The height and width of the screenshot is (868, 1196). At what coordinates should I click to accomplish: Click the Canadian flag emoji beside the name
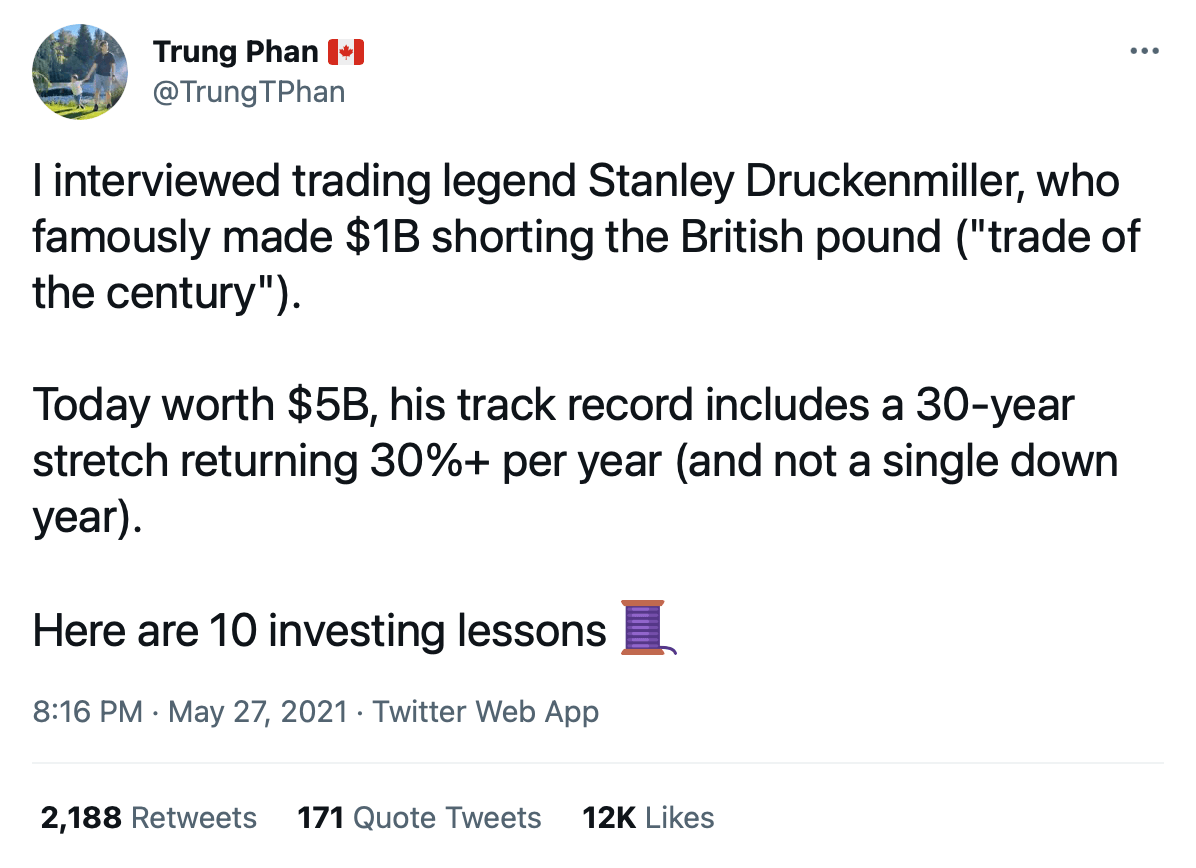point(346,52)
